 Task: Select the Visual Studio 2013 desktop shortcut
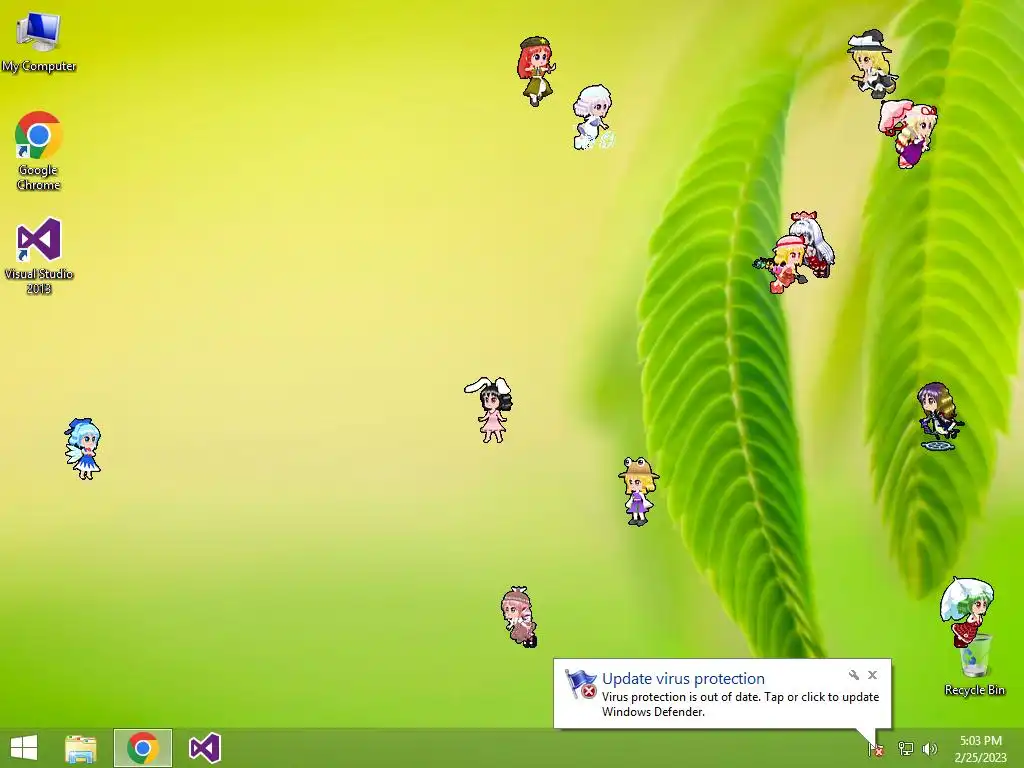(39, 255)
